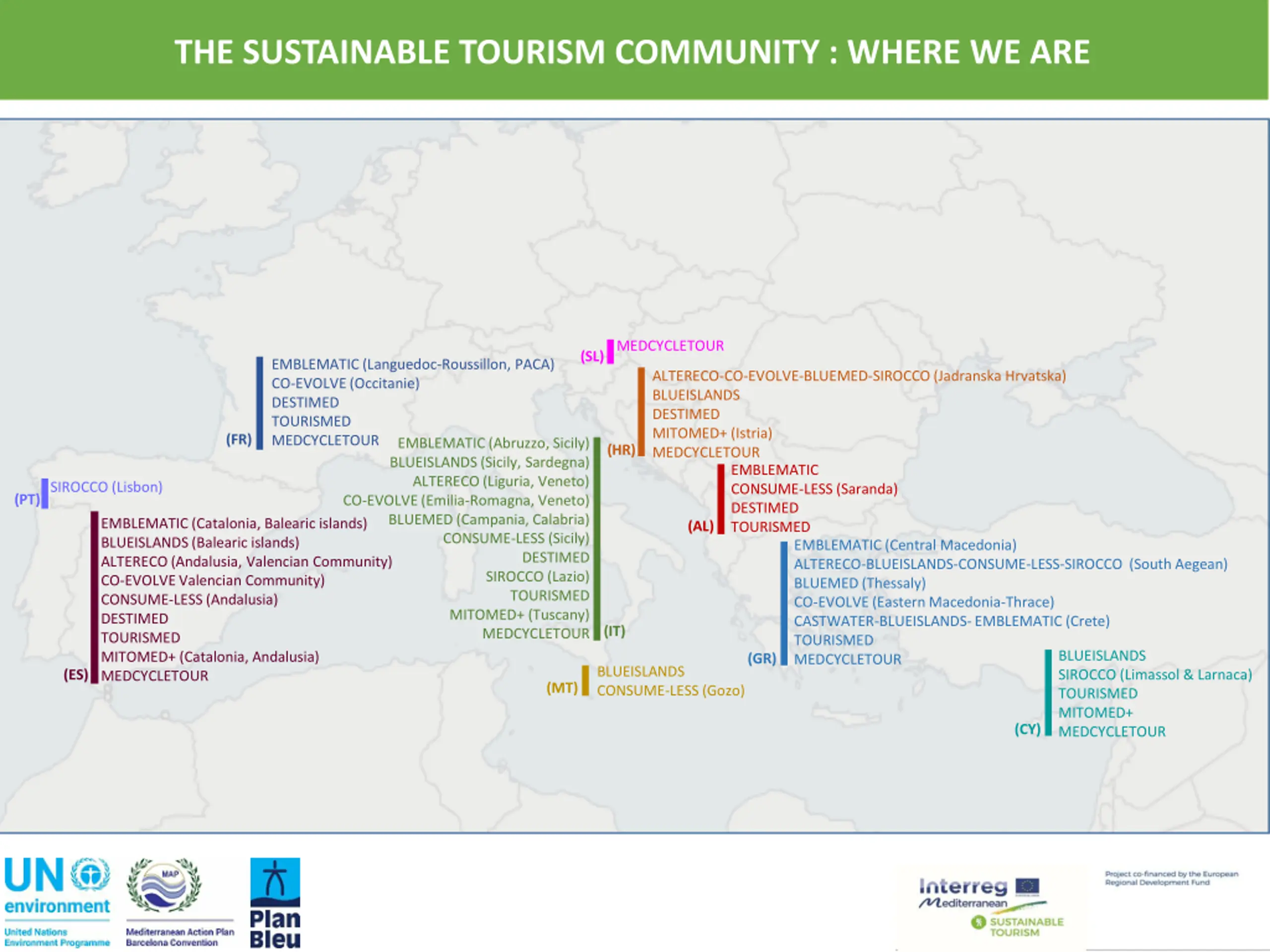Click 'CO-EVOLVE Valencian Community)' line
Screen dimensions: 1270x952
click(x=212, y=580)
